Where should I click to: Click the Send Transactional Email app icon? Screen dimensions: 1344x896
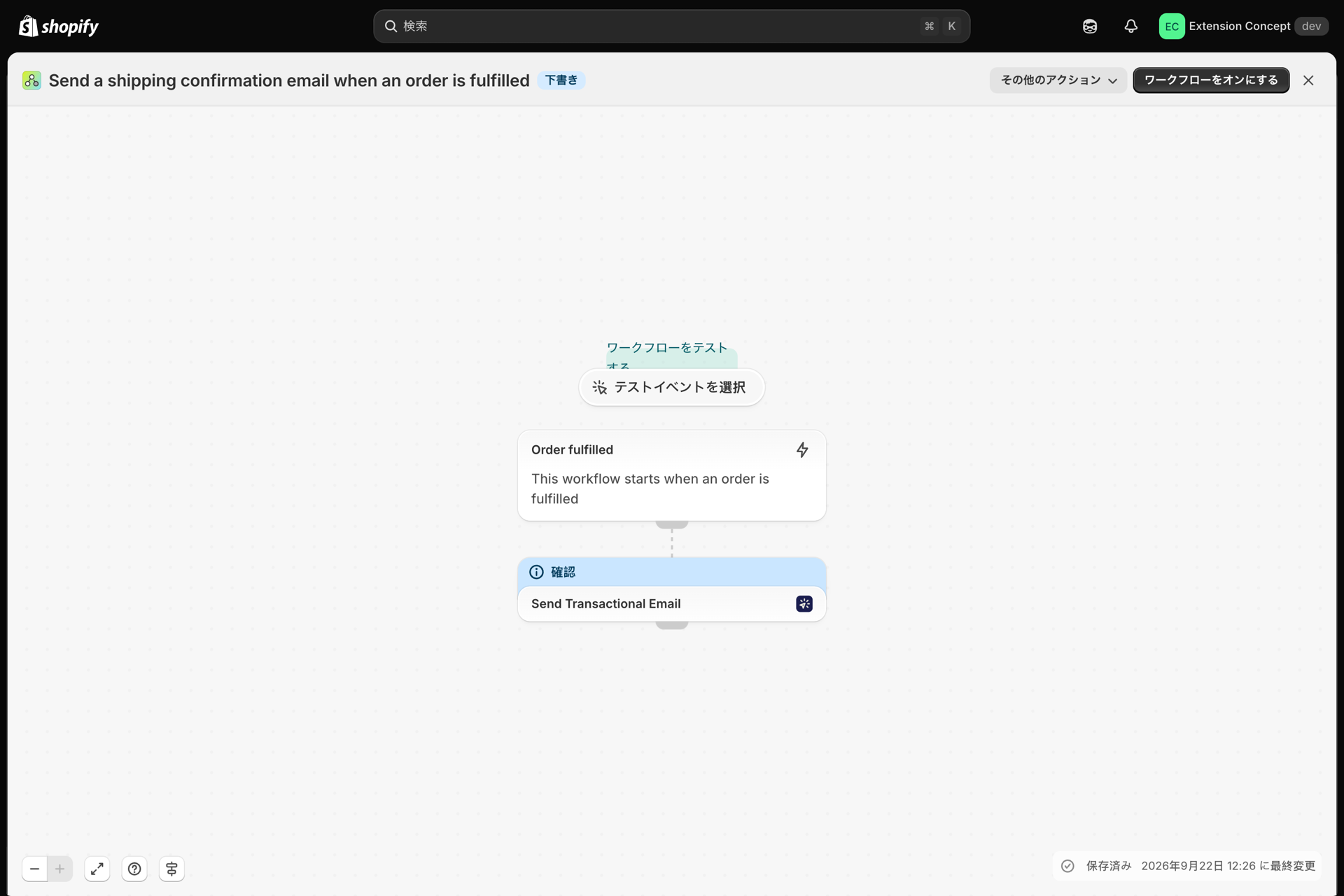pyautogui.click(x=804, y=604)
